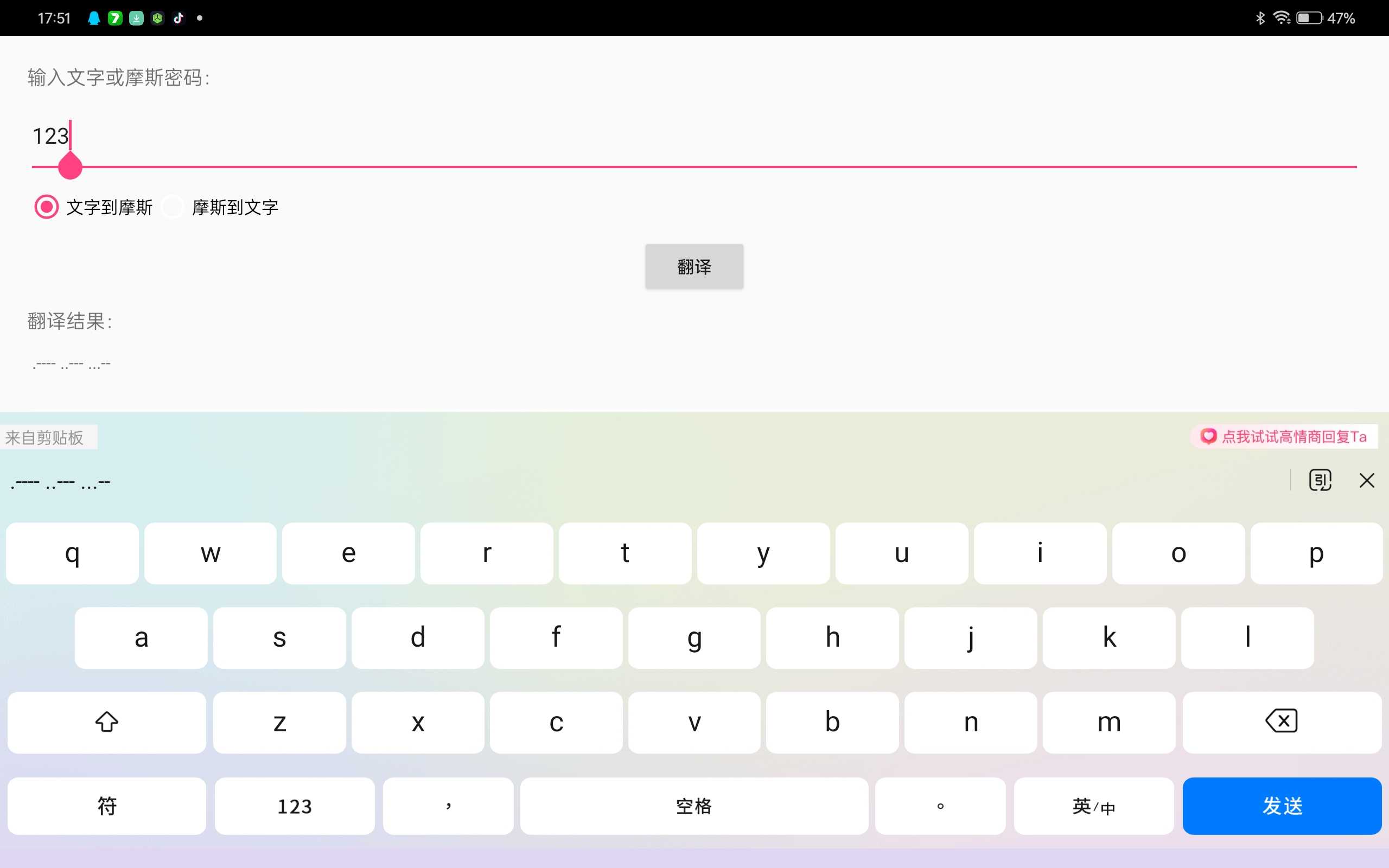Tap the battery indicator icon

pos(1309,18)
